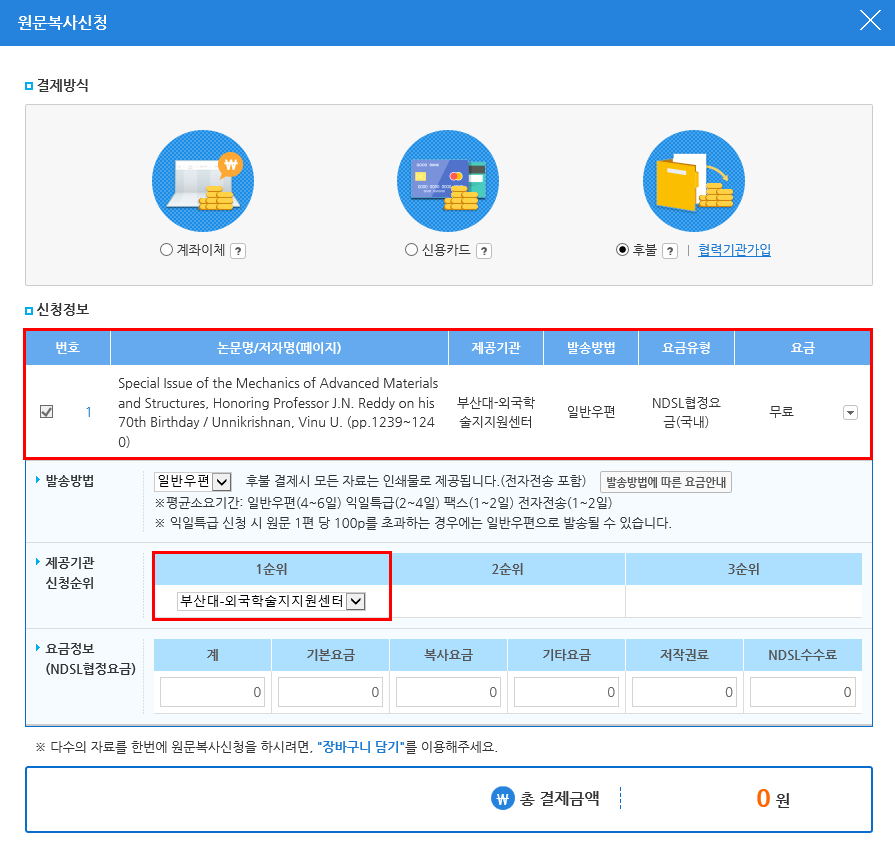
Task: Open 1순위 provider 부산대 dropdown
Action: point(271,601)
